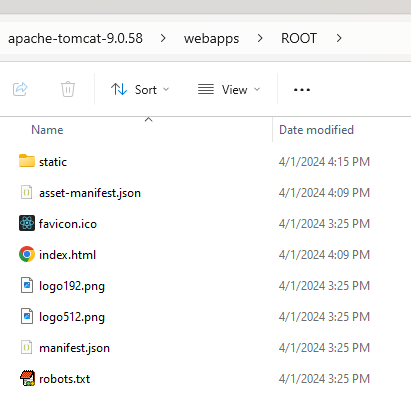Click index.html date modified value

[324, 255]
